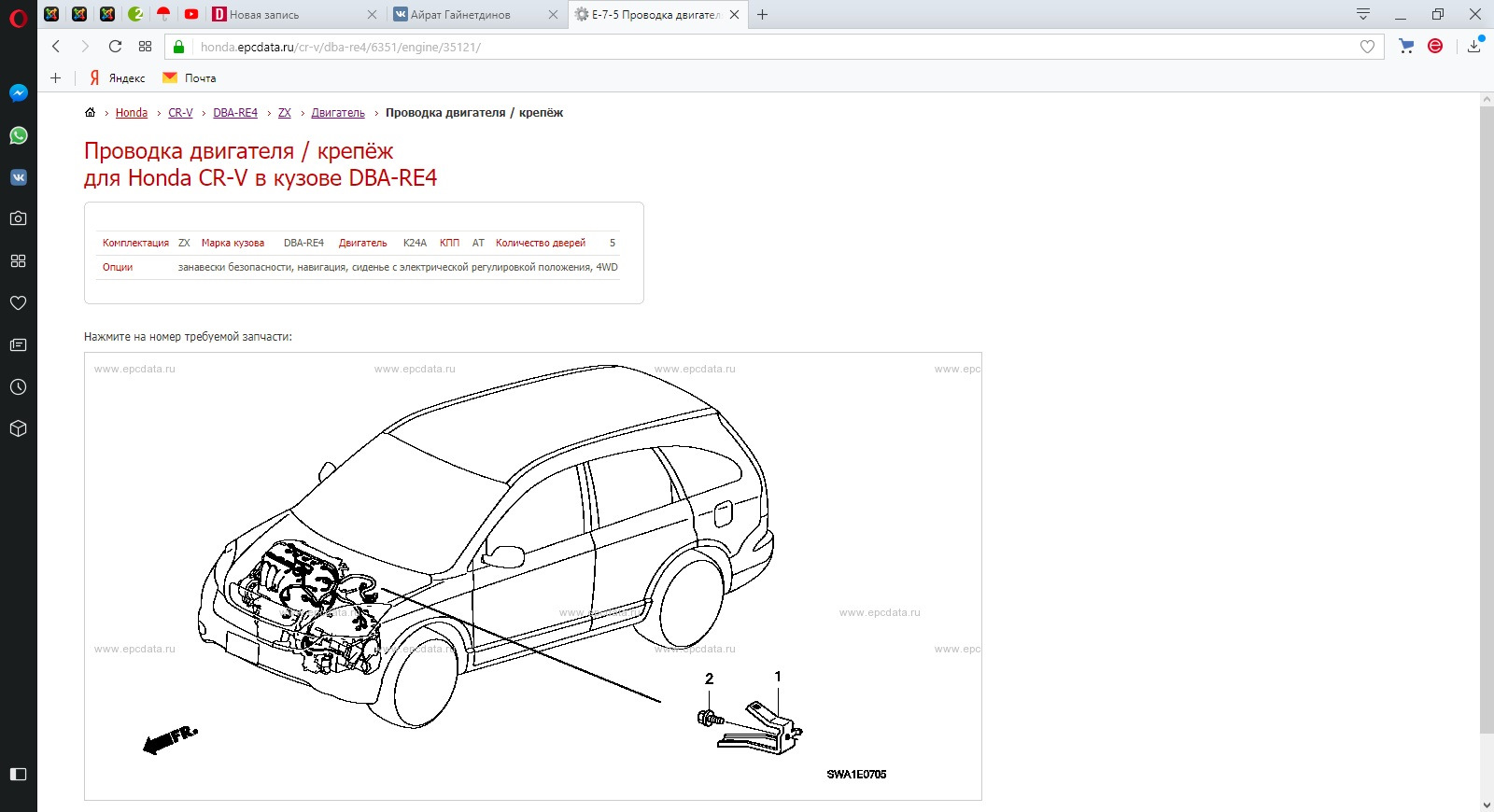The width and height of the screenshot is (1494, 812).
Task: Open the red ad-blocker extension icon
Action: [x=1436, y=47]
